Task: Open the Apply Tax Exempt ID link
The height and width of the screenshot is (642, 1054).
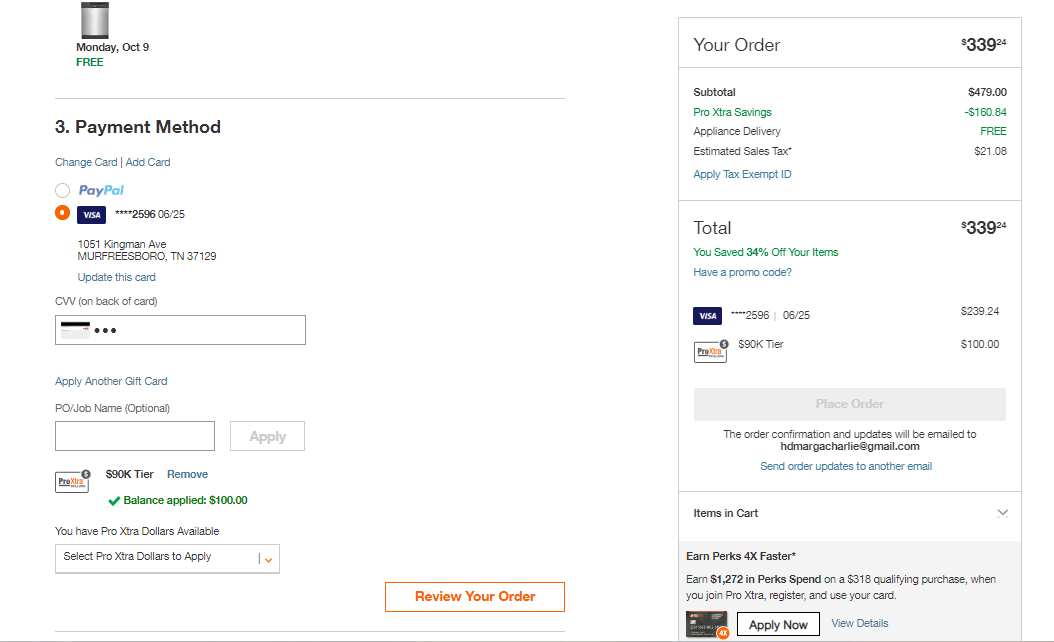Action: click(742, 174)
